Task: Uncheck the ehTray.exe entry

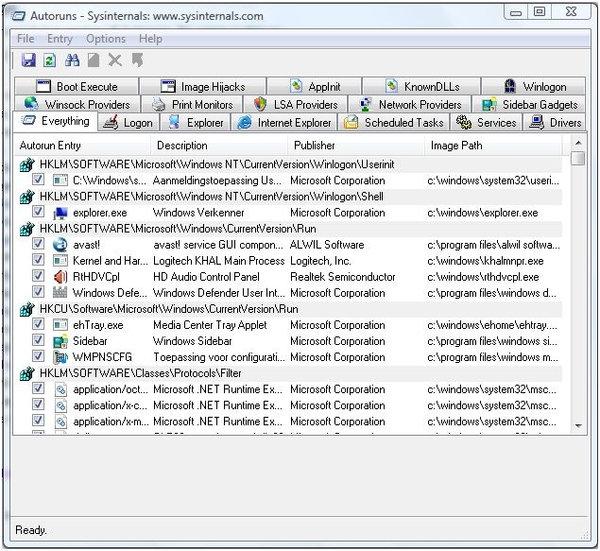Action: point(38,324)
